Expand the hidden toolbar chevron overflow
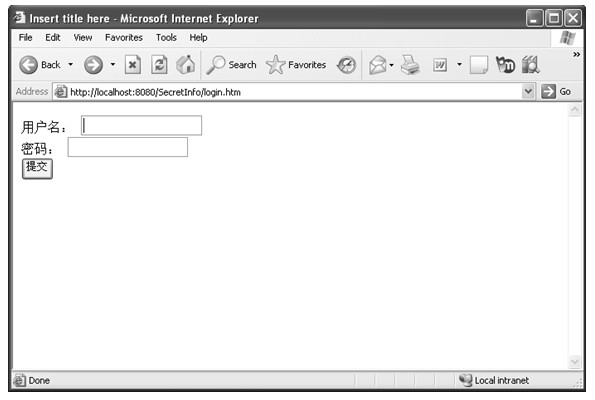The width and height of the screenshot is (595, 400). [576, 54]
